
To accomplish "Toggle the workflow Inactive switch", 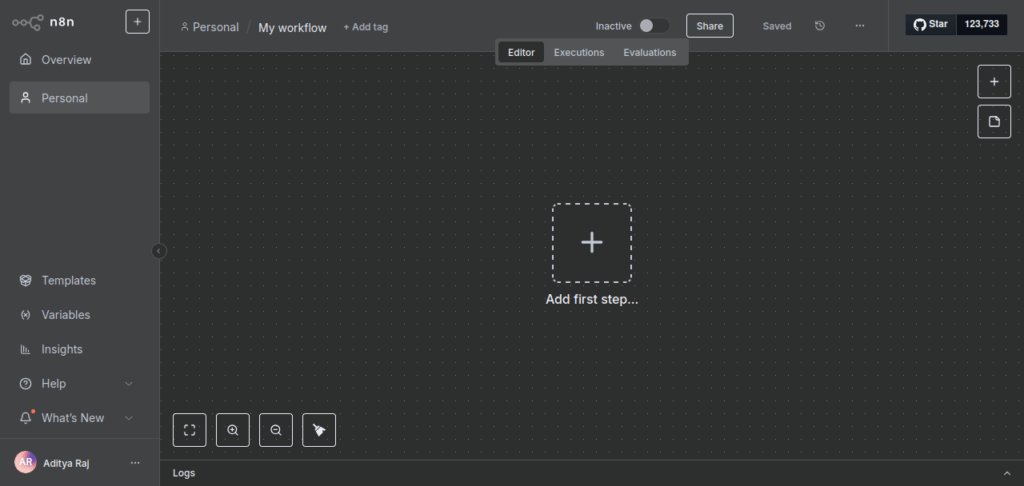I will point(654,26).
